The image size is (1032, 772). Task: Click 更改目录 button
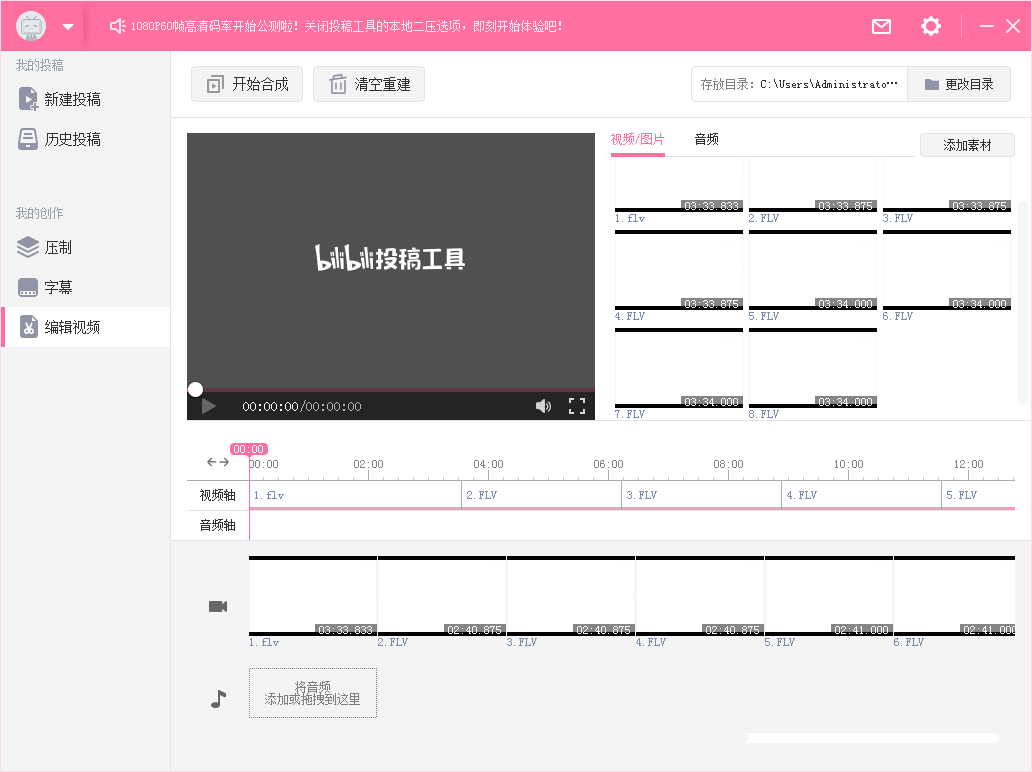coord(959,84)
